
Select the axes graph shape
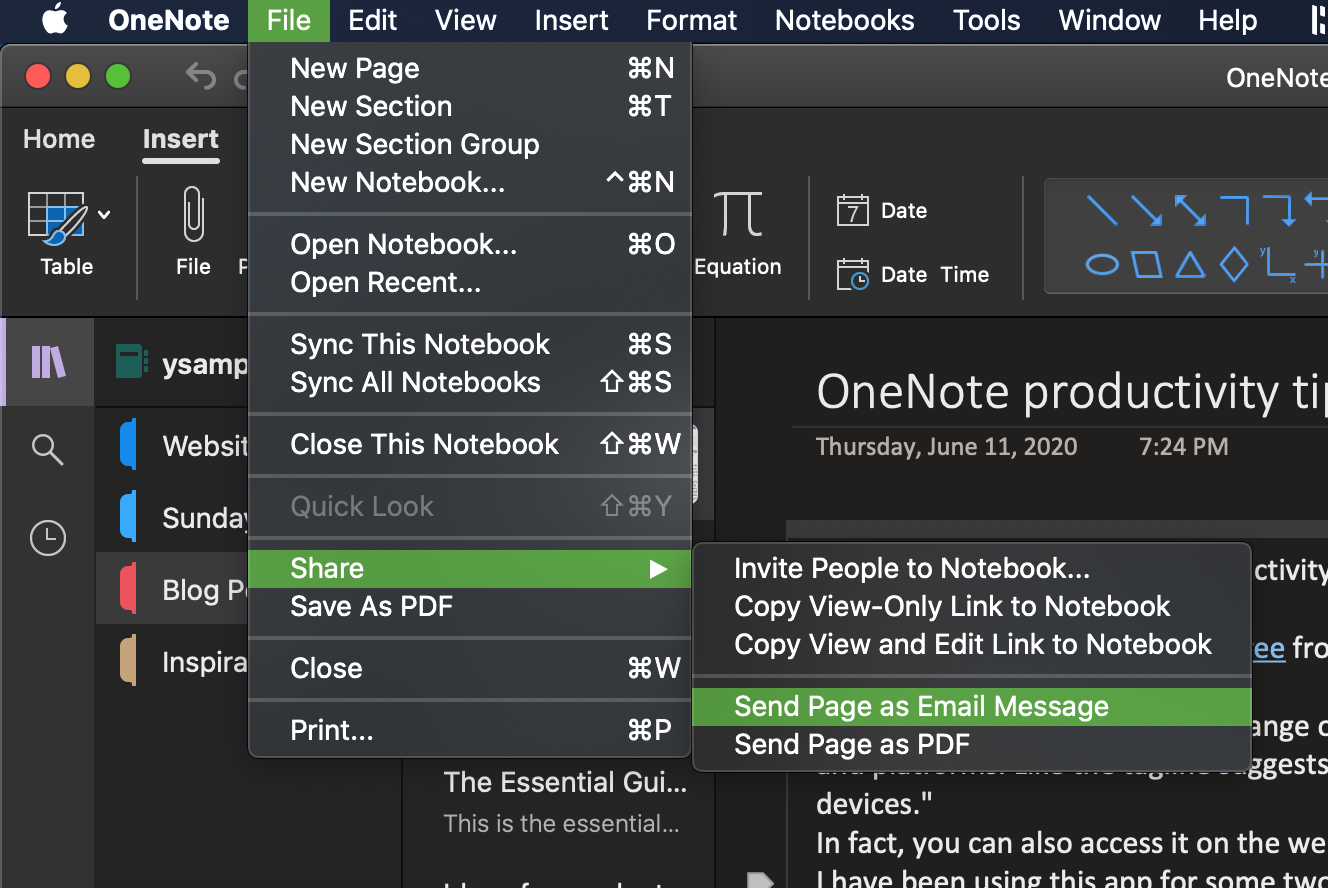(1276, 265)
